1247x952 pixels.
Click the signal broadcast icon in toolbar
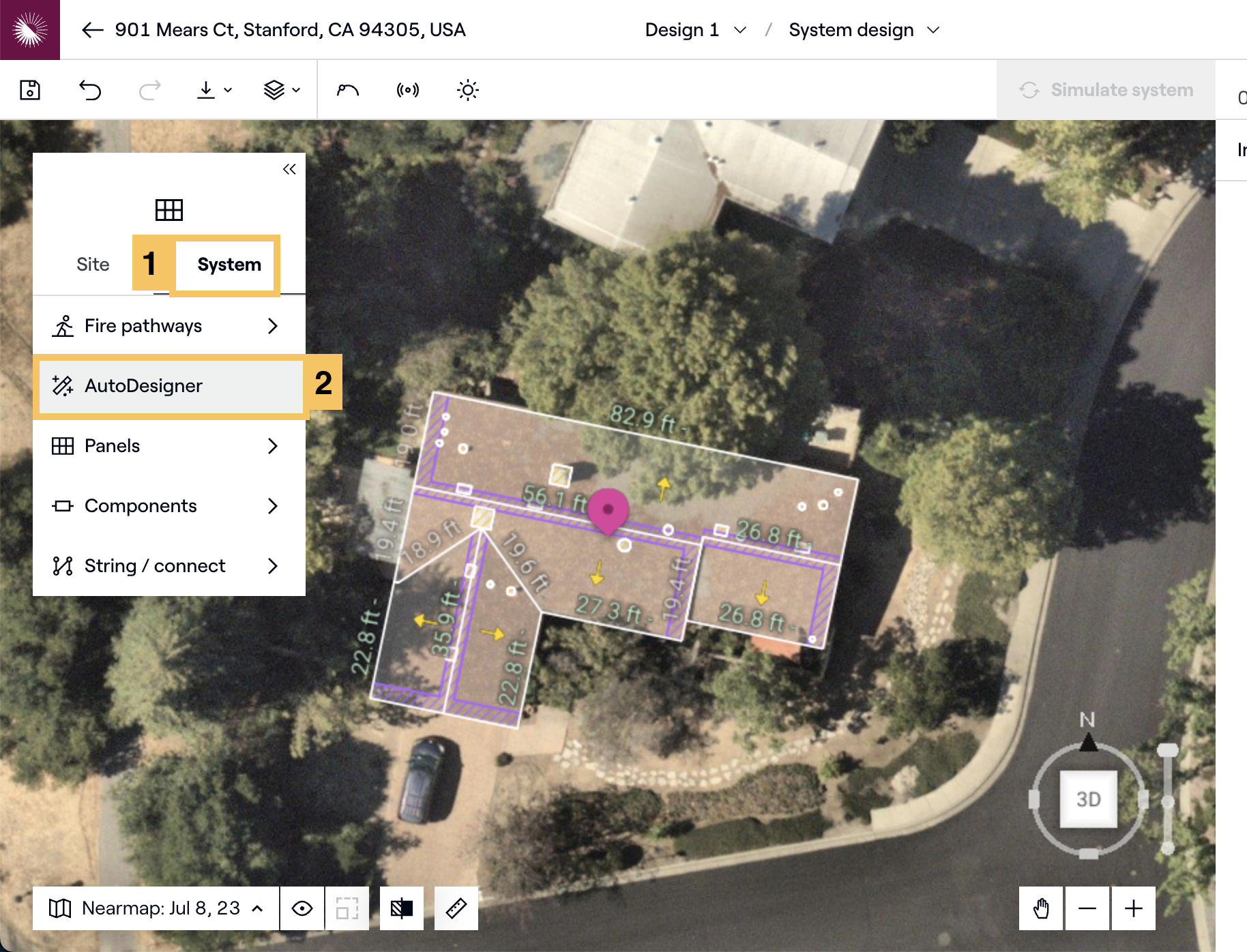[x=407, y=90]
